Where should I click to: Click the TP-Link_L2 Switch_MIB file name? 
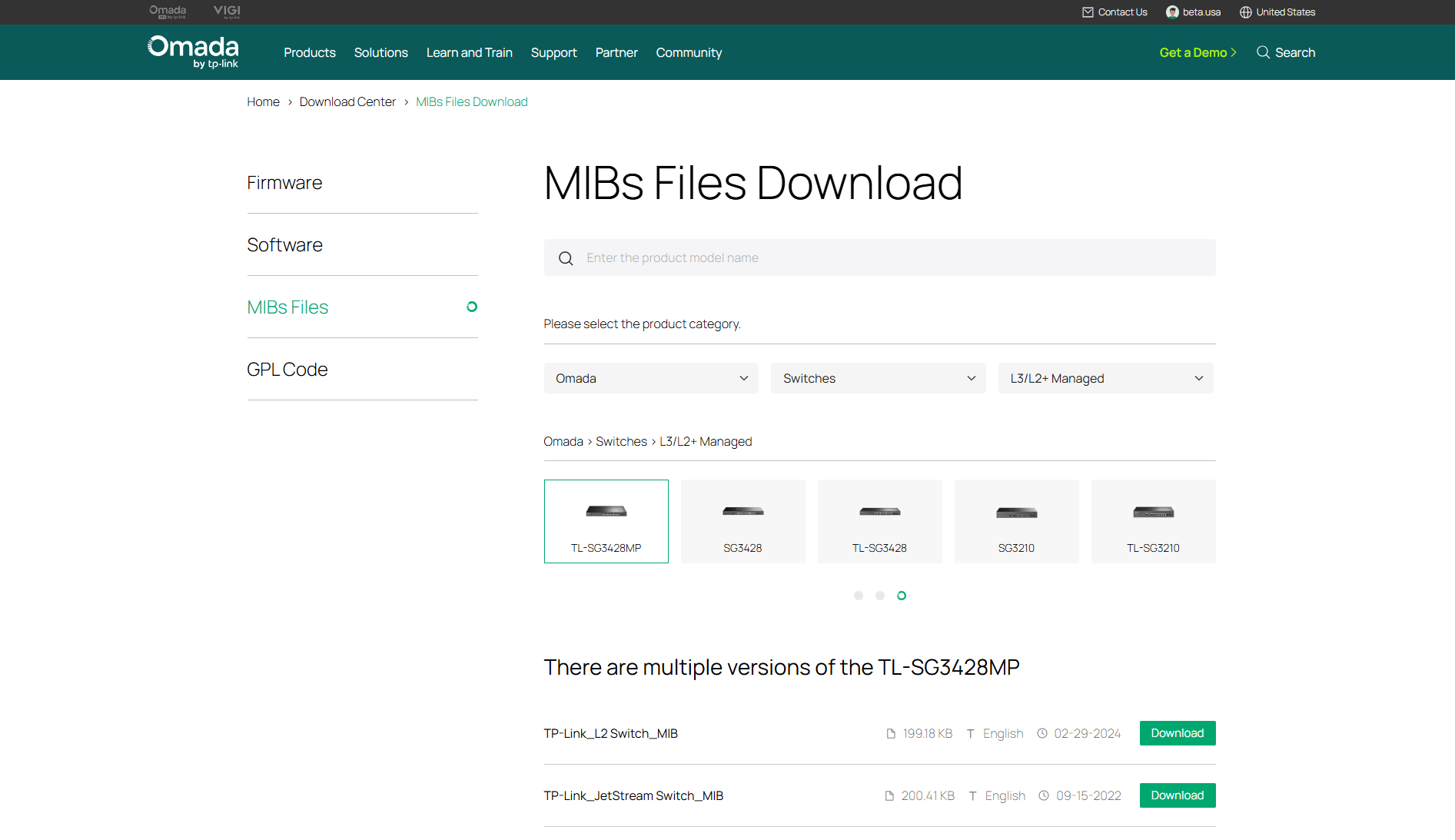pyautogui.click(x=611, y=733)
